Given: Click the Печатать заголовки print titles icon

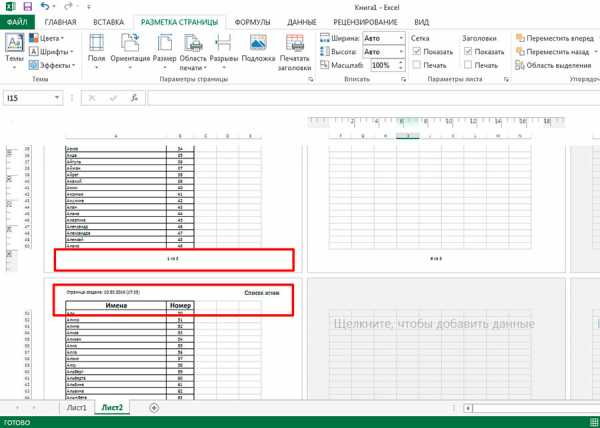Looking at the screenshot, I should (295, 42).
